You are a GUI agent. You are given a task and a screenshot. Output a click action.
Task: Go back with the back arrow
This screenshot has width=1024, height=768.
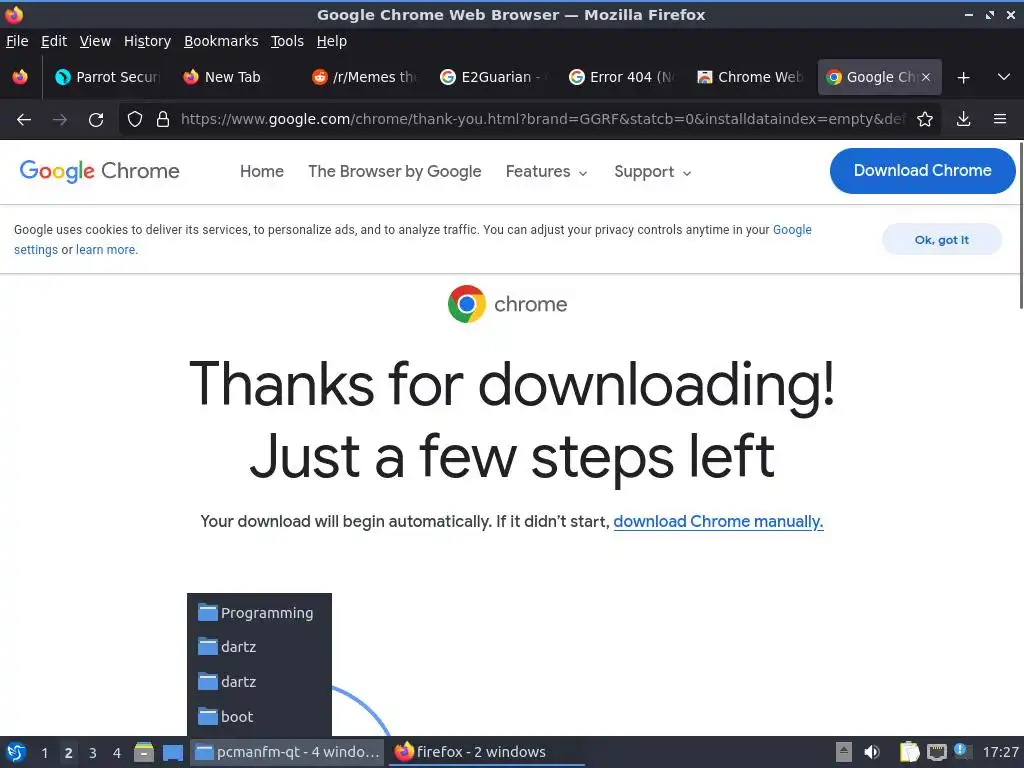[x=24, y=120]
